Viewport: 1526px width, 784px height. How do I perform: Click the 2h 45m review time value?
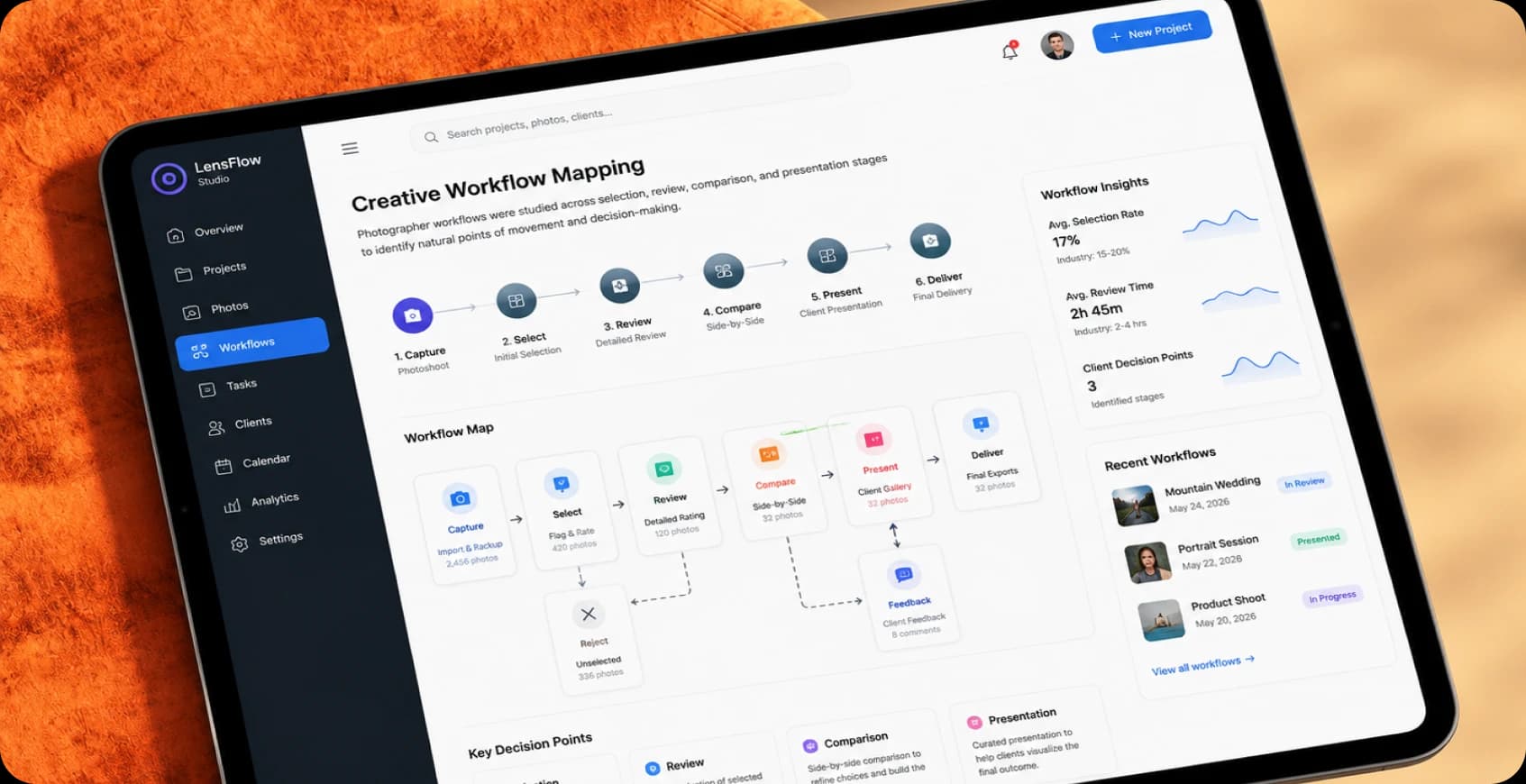point(1096,312)
